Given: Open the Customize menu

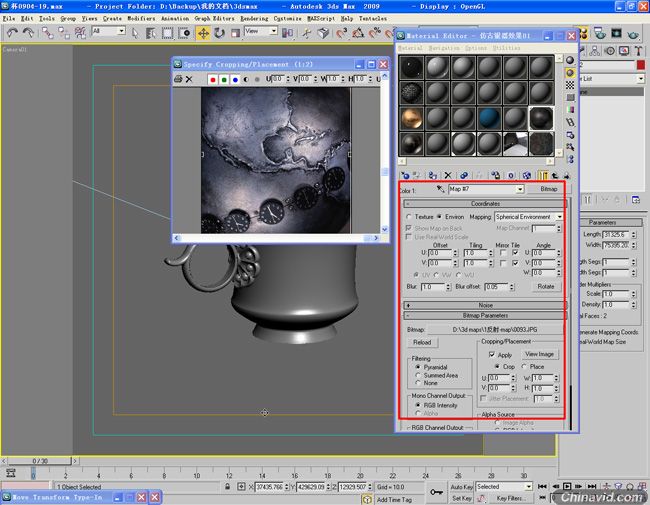Looking at the screenshot, I should 287,19.
